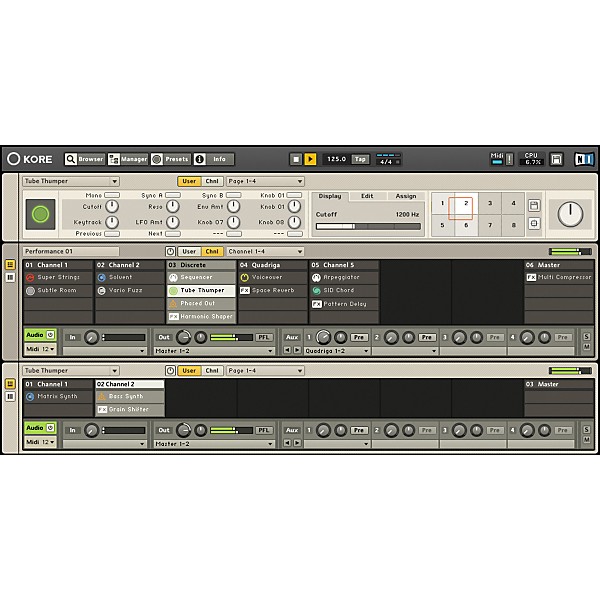Select morph grid cell 7
The height and width of the screenshot is (600, 600).
tap(490, 225)
